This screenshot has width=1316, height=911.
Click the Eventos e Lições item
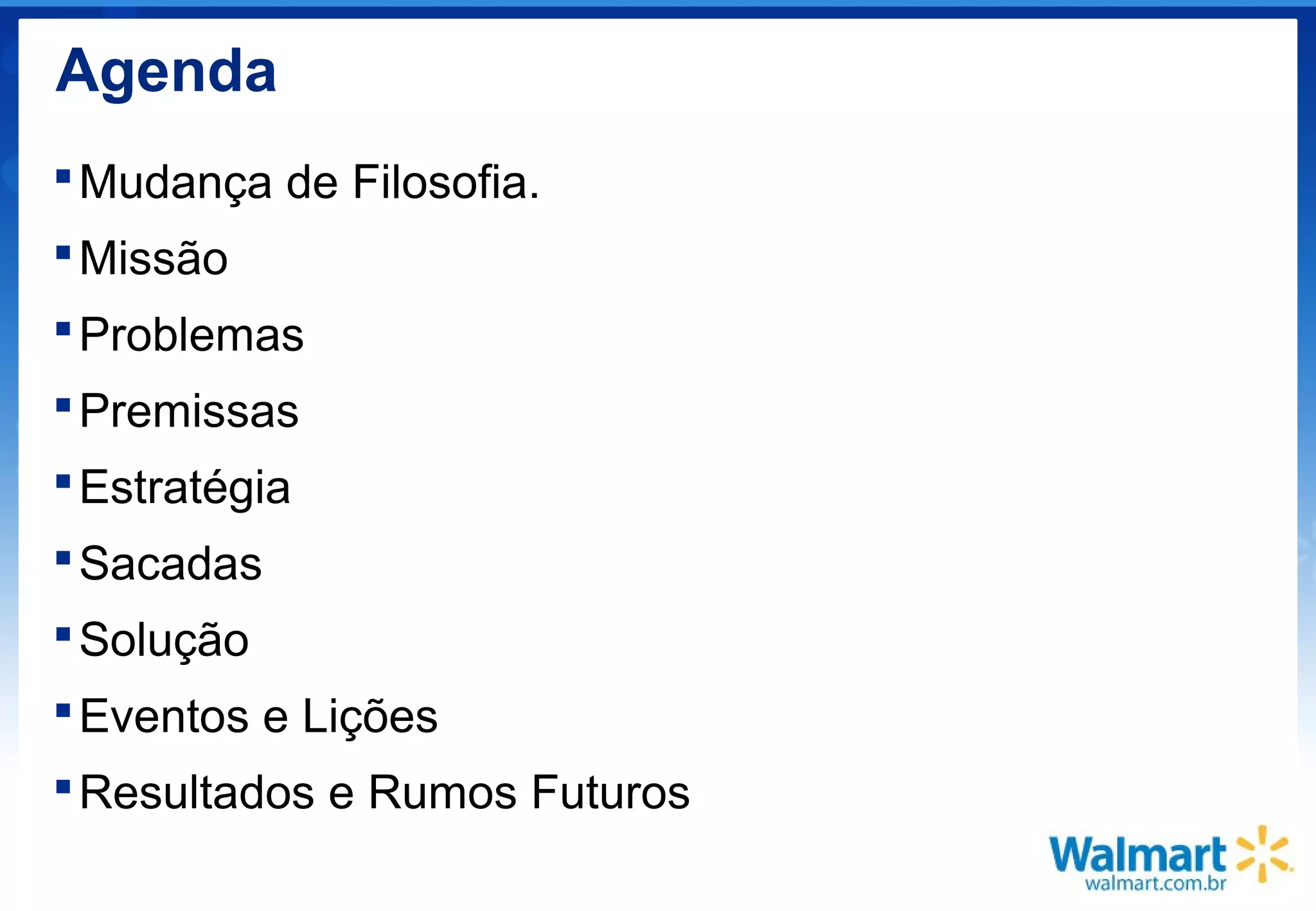point(258,717)
